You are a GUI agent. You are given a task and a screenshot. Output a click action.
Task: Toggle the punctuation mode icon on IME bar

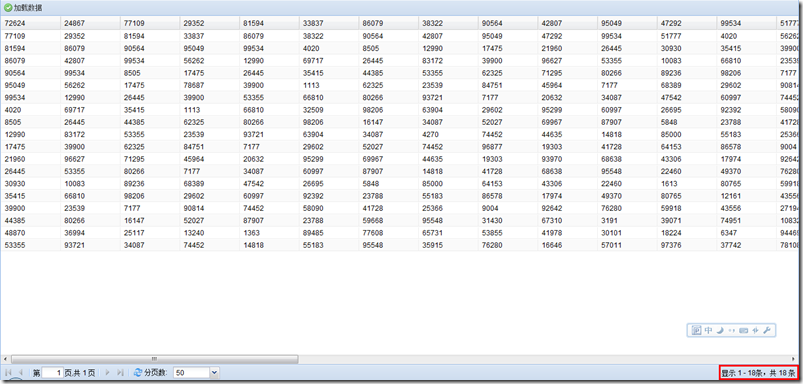732,331
